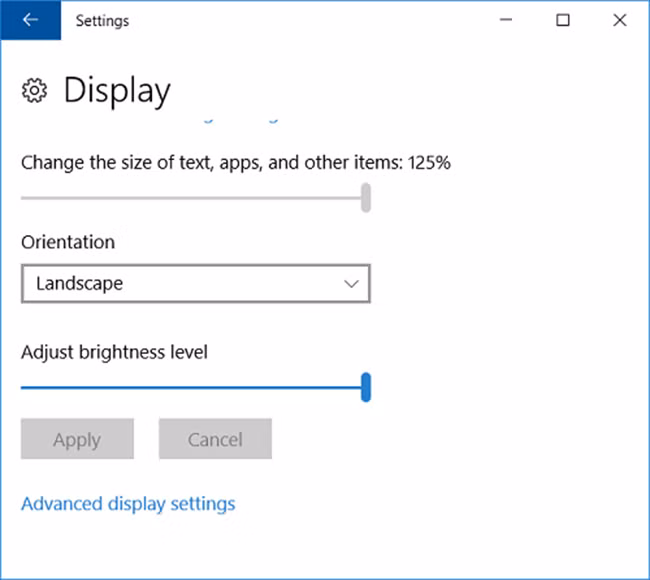The image size is (650, 580).
Task: Click the 'Change the size of text' label
Action: [x=235, y=163]
